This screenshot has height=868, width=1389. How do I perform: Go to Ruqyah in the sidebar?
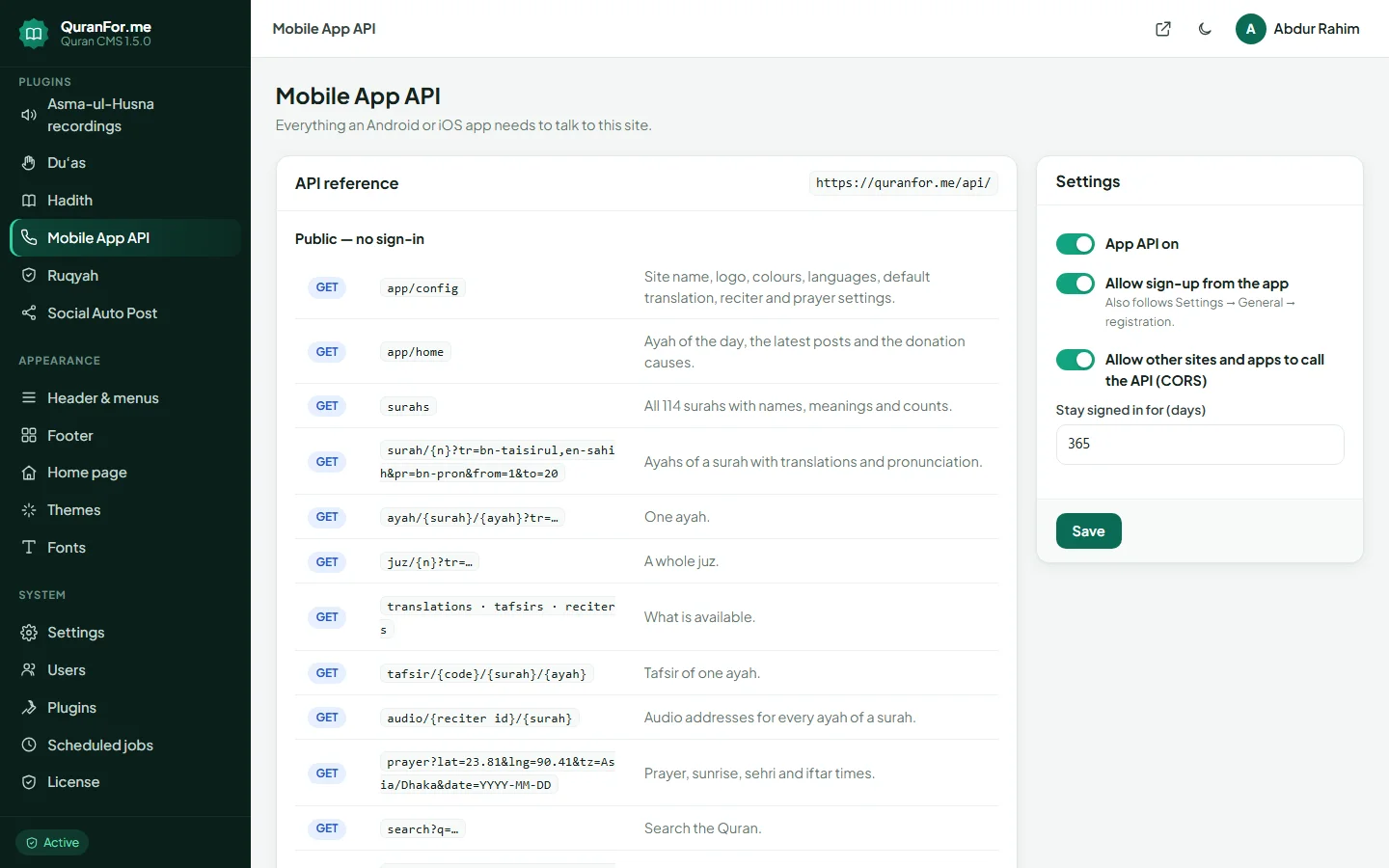[x=125, y=275]
